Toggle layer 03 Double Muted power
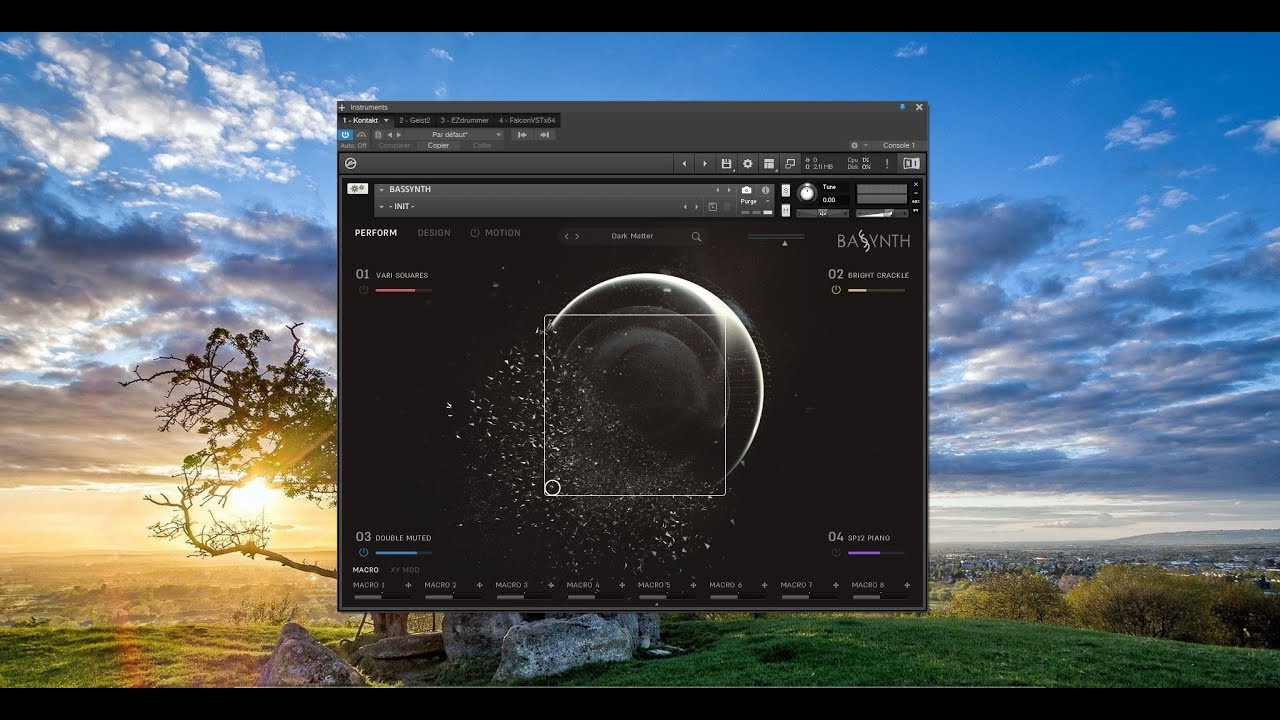 pos(363,552)
